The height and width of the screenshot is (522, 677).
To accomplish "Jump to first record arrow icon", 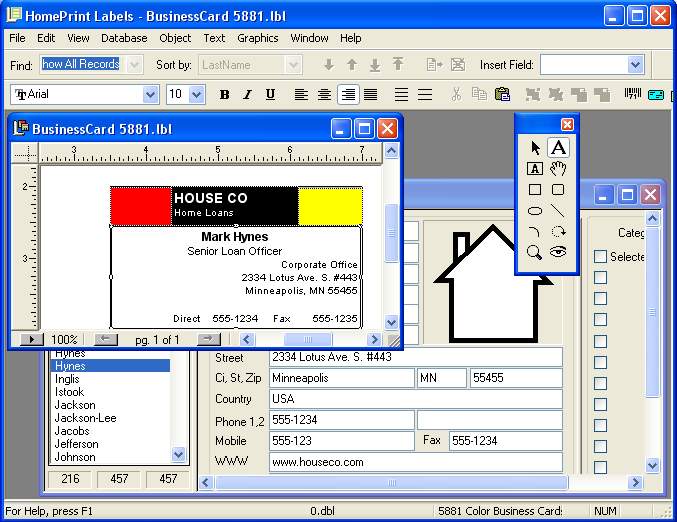I will click(x=398, y=64).
